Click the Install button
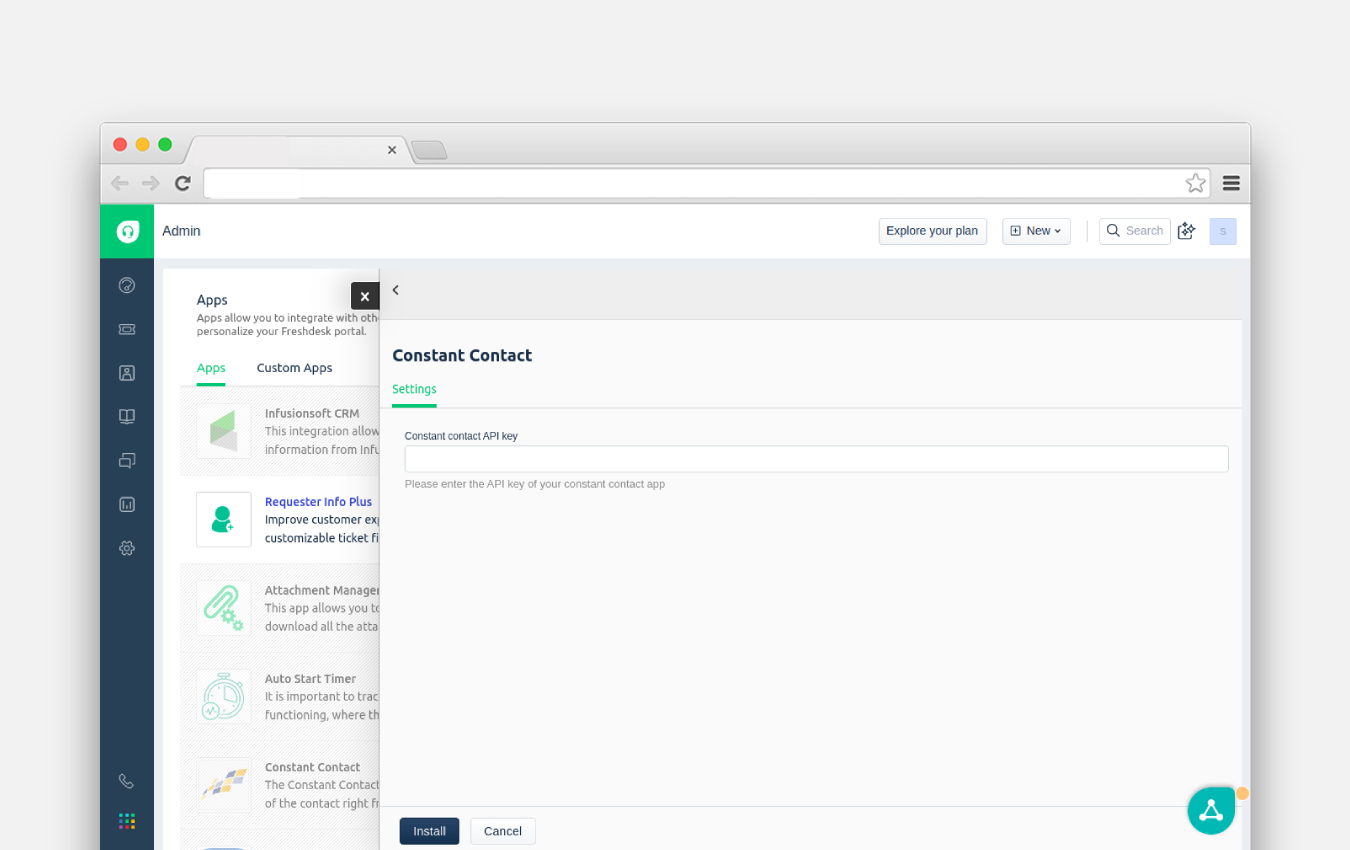 429,831
